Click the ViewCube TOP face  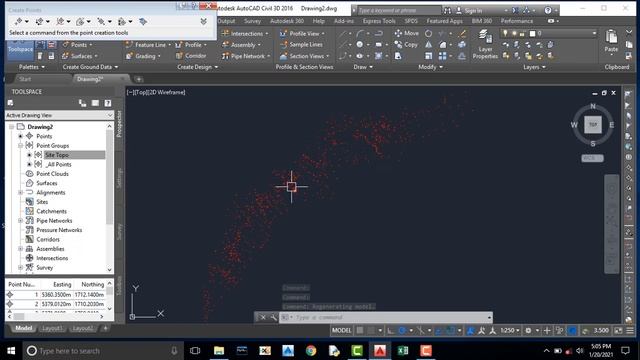(x=593, y=124)
